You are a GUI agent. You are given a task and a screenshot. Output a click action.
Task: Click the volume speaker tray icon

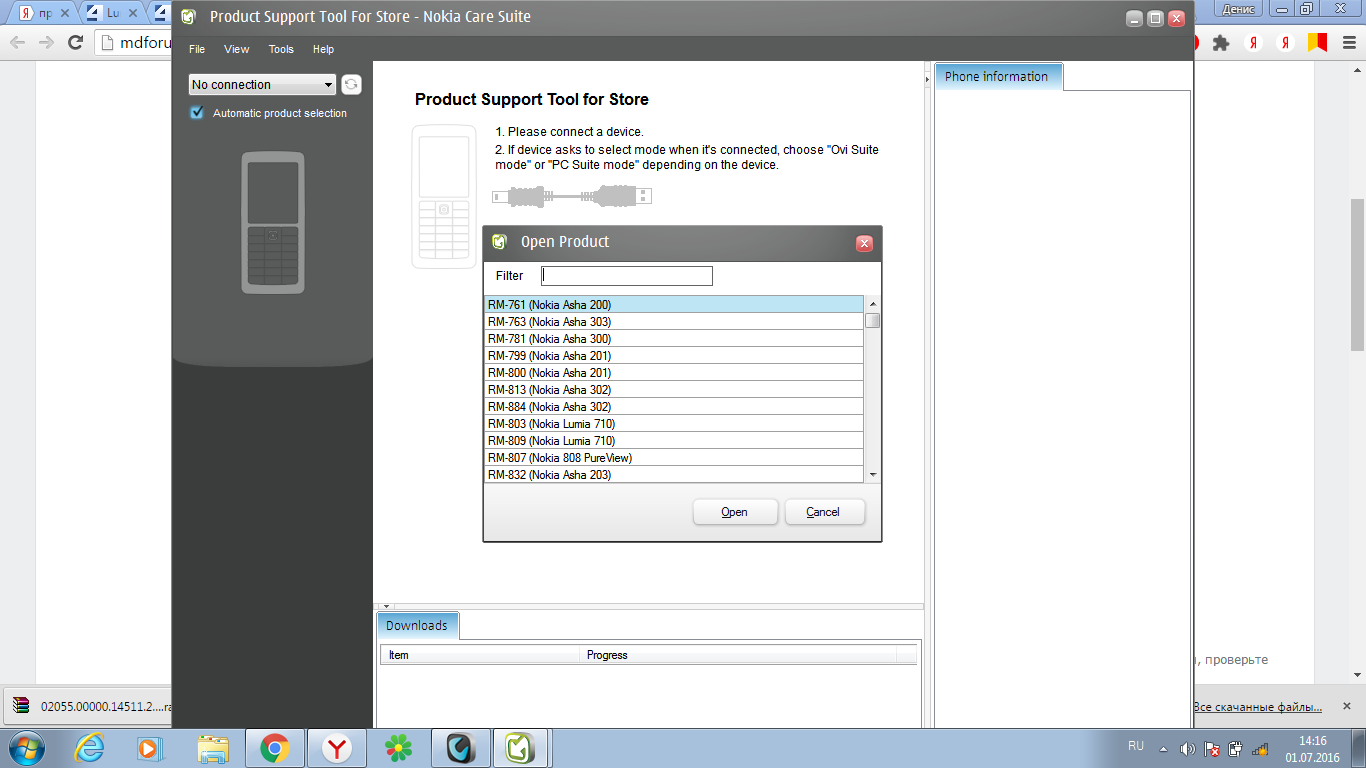pyautogui.click(x=1187, y=748)
